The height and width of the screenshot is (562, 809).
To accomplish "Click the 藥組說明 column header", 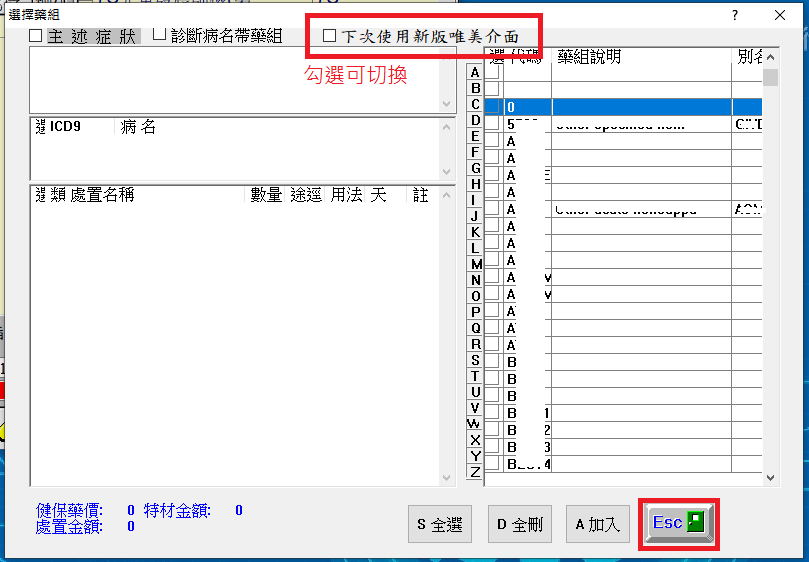I will point(590,57).
